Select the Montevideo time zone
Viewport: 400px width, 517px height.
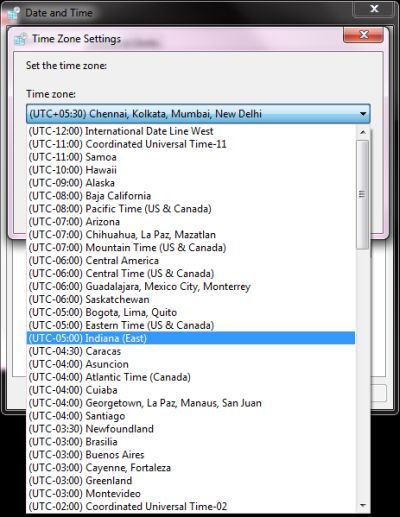click(191, 494)
